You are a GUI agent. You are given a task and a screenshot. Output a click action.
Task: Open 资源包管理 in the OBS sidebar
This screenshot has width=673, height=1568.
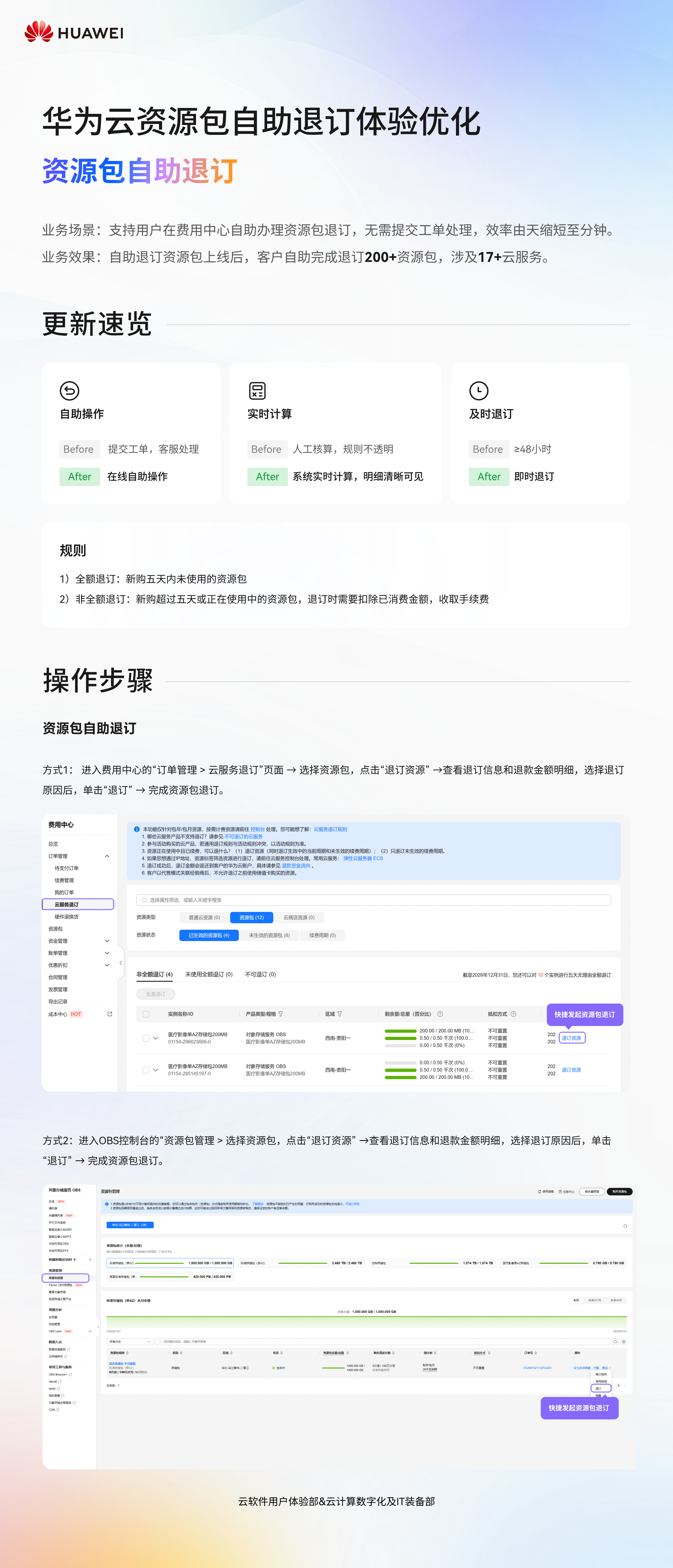coord(66,1278)
